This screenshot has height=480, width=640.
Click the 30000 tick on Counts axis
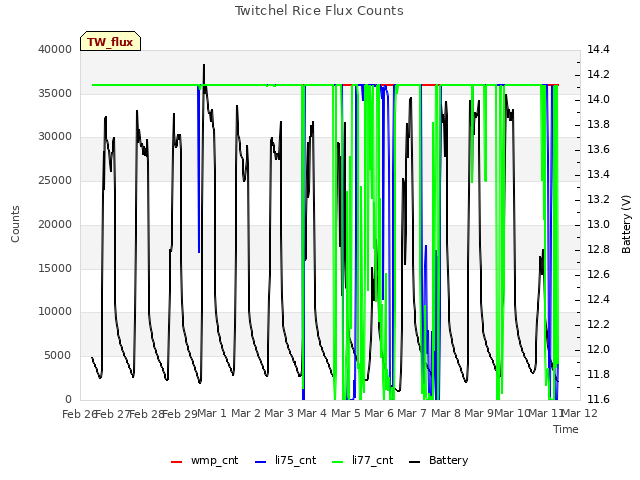pos(55,137)
